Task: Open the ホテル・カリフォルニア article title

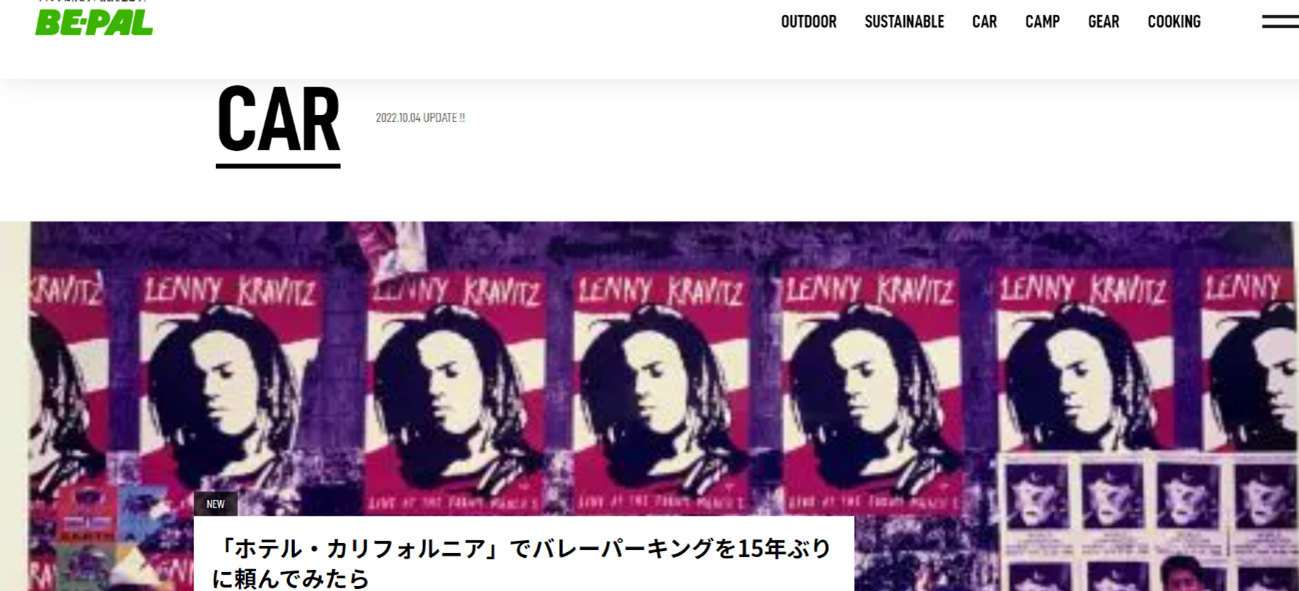Action: coord(521,548)
